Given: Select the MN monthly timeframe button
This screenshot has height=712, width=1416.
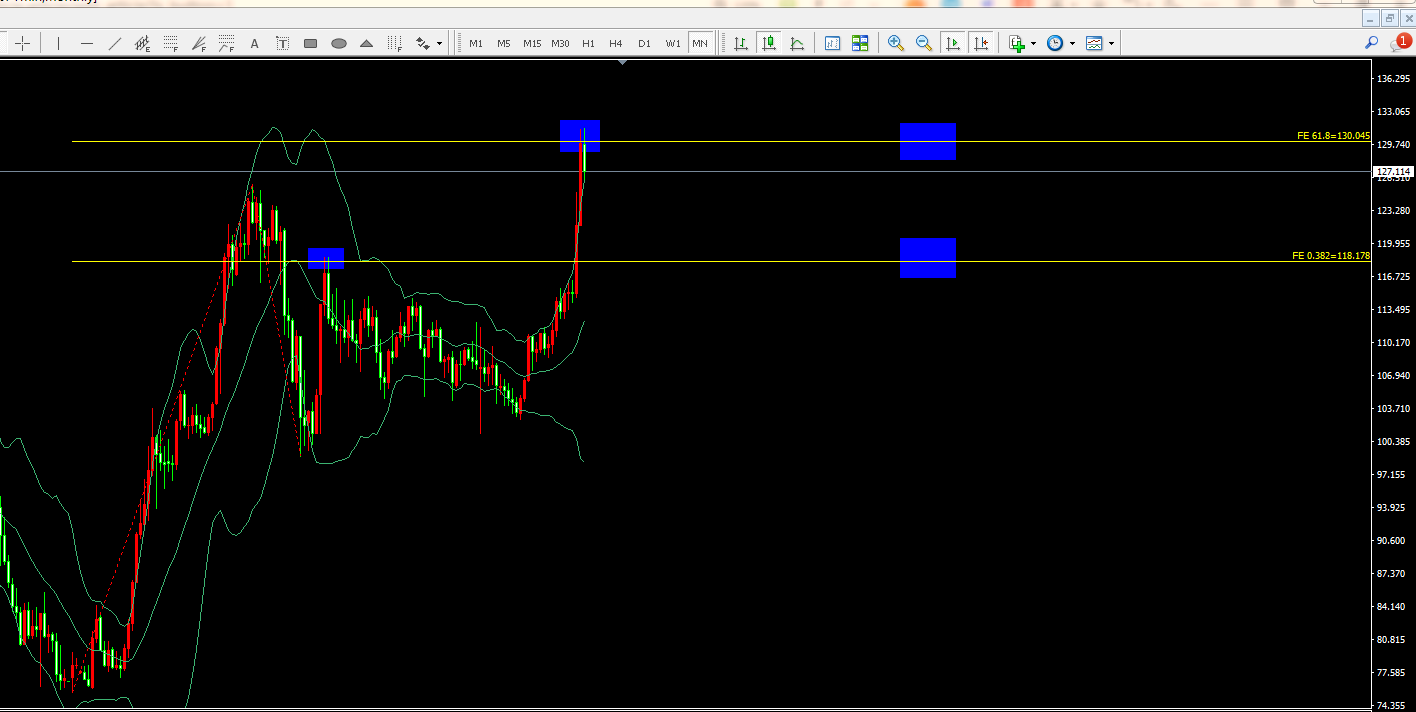Looking at the screenshot, I should [x=700, y=43].
